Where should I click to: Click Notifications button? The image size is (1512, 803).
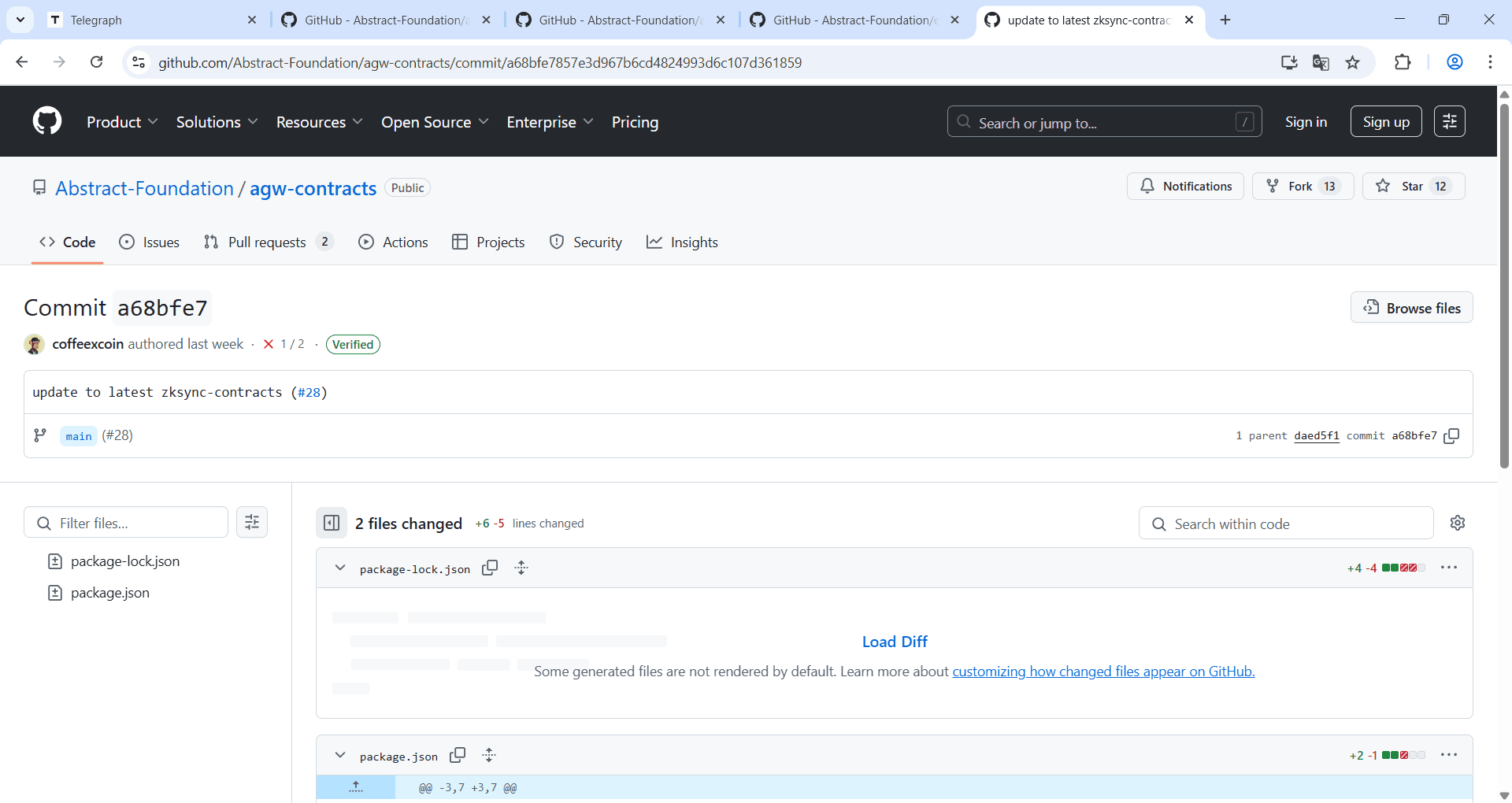[1185, 186]
